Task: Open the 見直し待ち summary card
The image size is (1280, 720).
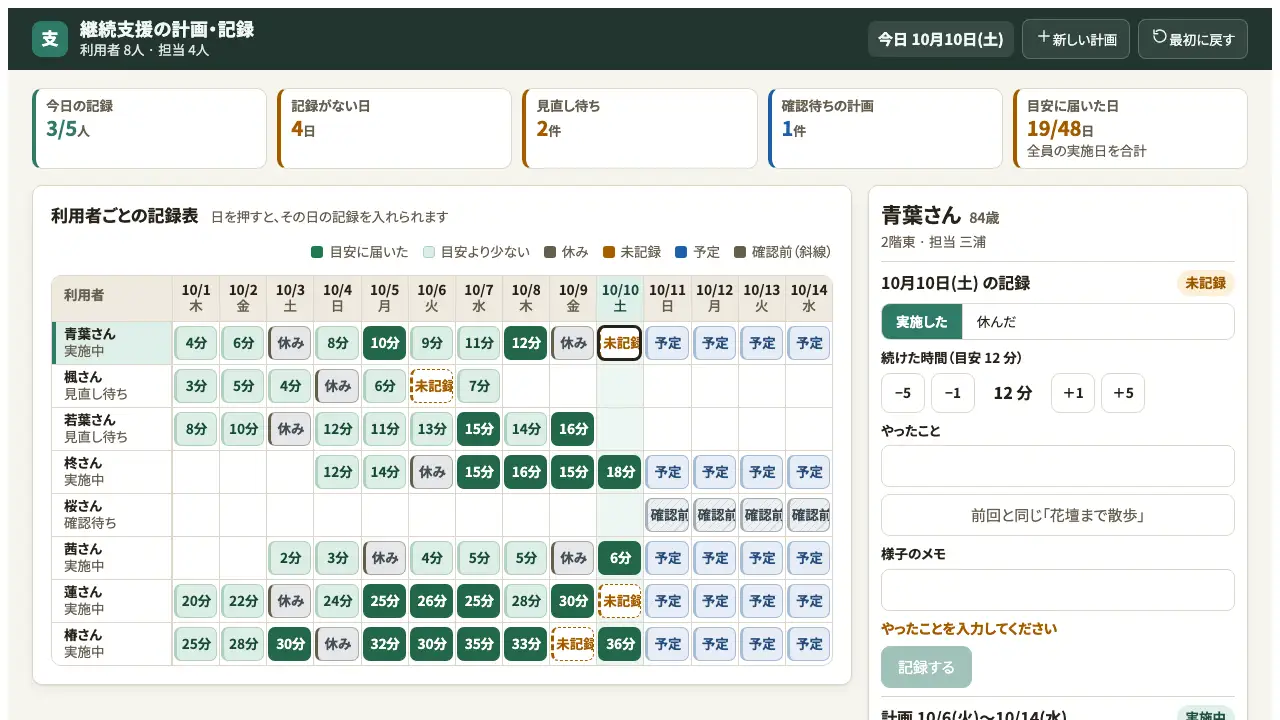Action: tap(640, 128)
